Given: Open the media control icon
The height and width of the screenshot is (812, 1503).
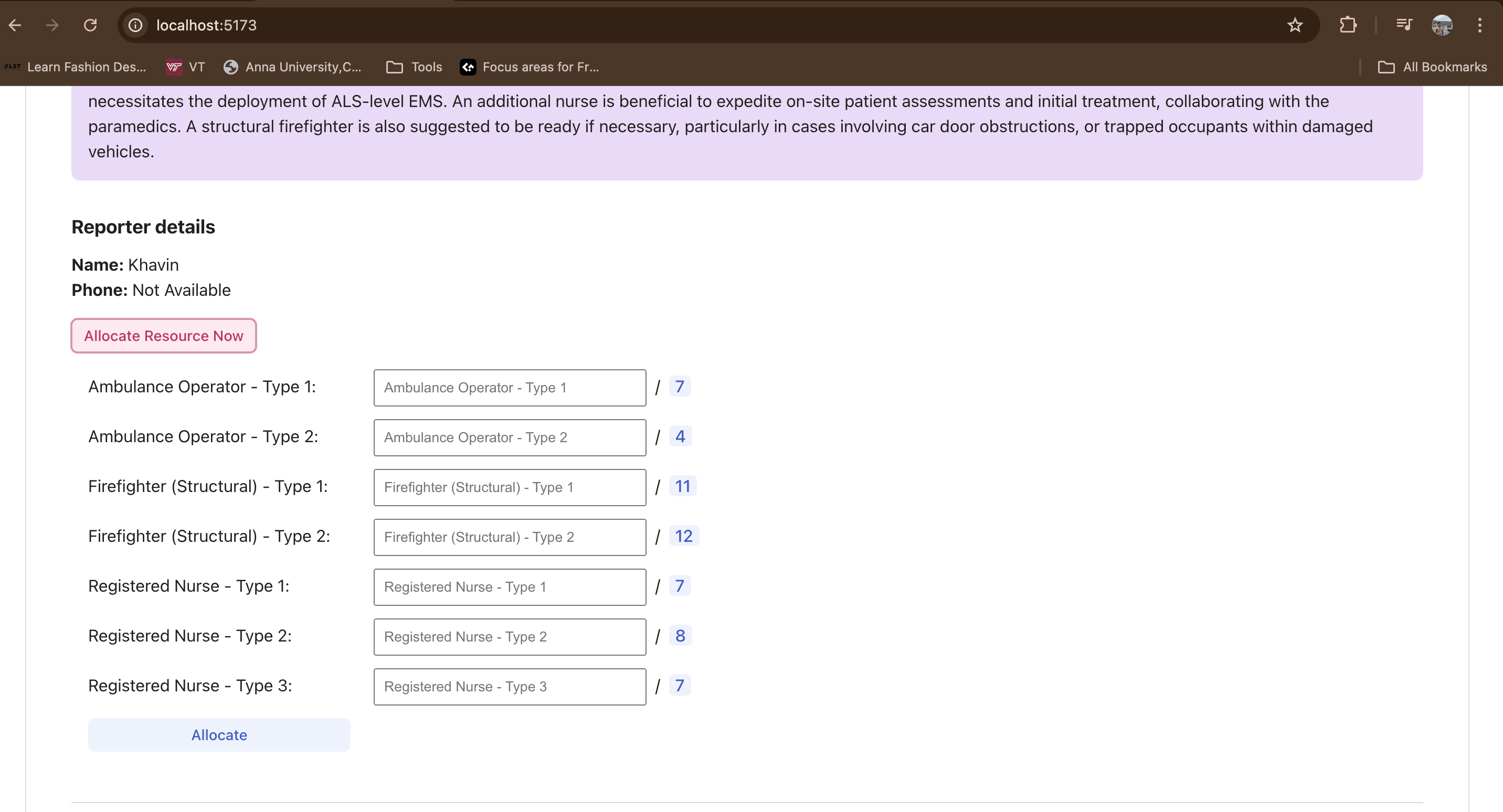Looking at the screenshot, I should (1404, 25).
